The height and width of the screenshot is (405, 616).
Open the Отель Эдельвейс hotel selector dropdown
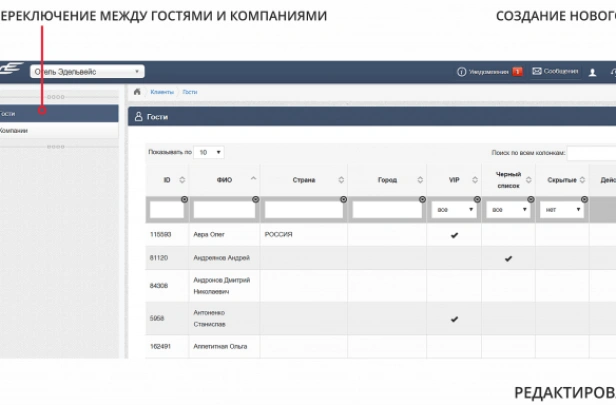(88, 71)
